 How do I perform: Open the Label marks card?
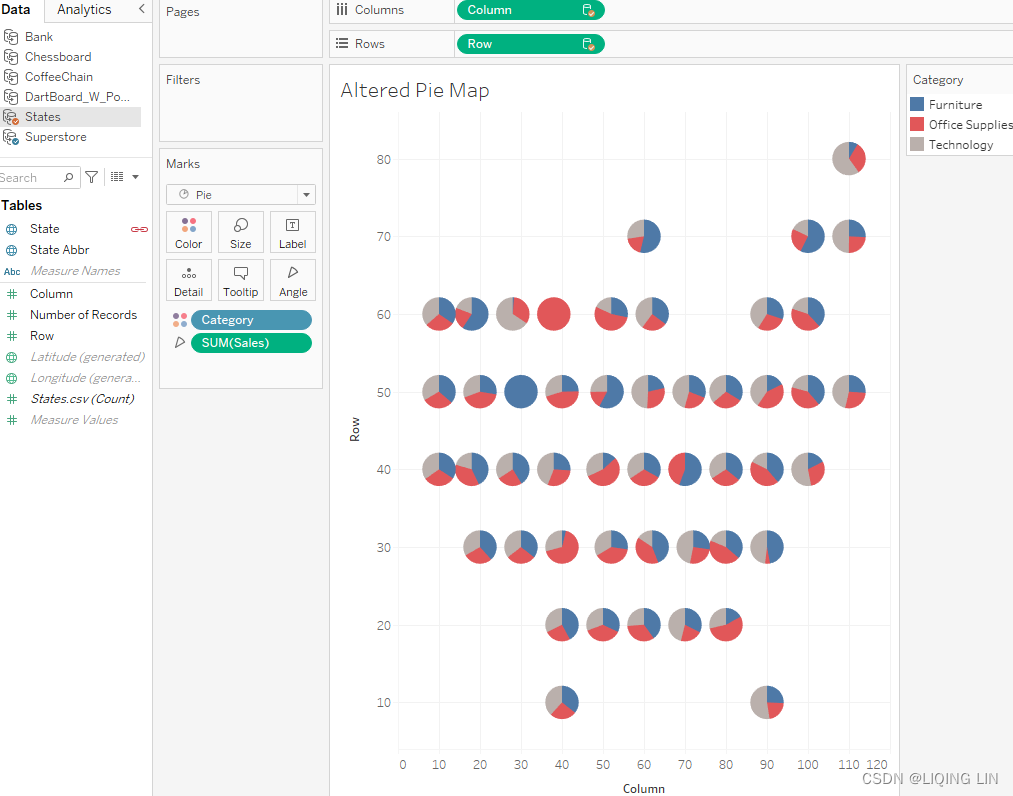click(x=293, y=232)
